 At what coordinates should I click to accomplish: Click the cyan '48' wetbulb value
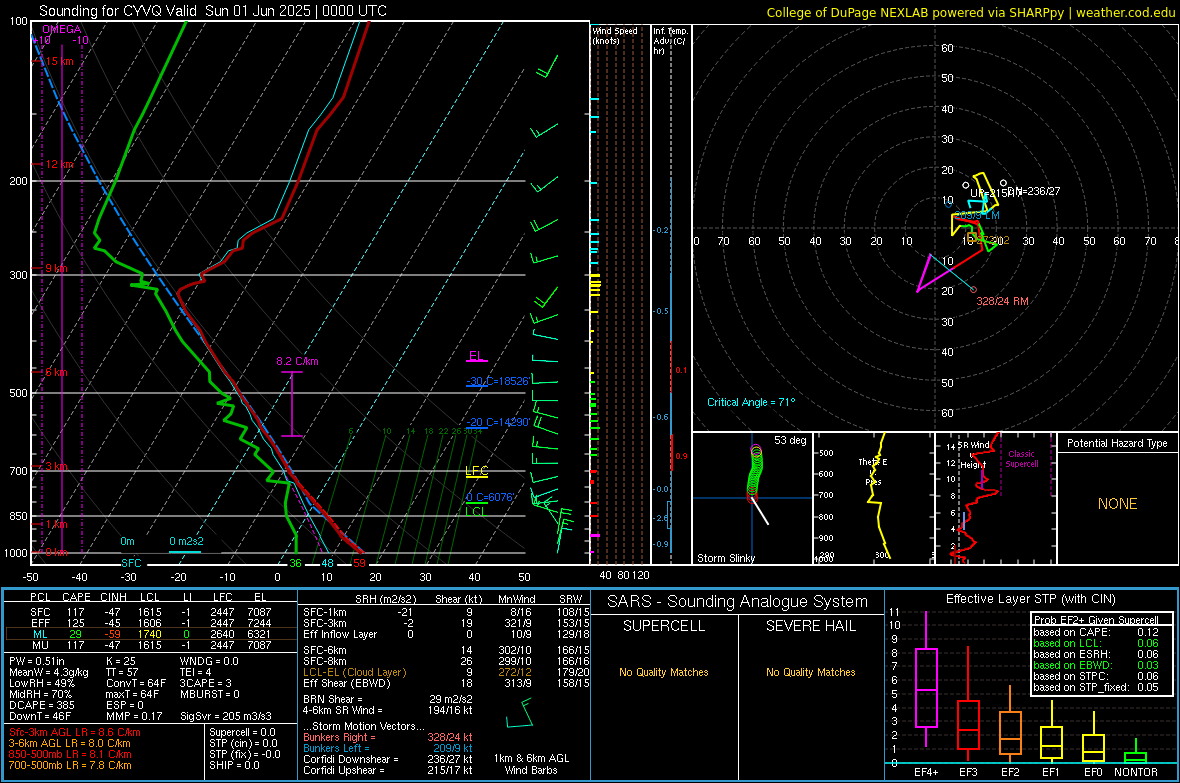coord(327,563)
